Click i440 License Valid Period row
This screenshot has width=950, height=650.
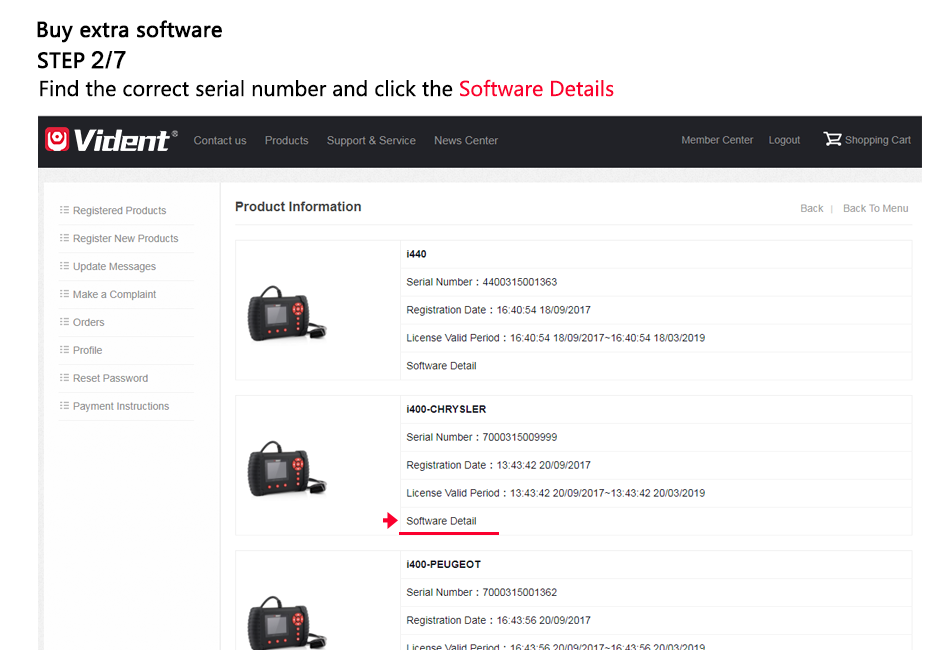[656, 338]
